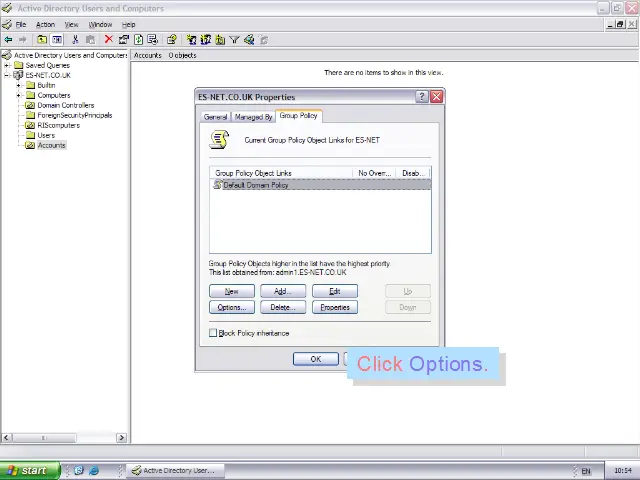Screen dimensions: 640x480
Task: Click the Cut scissors icon
Action: point(75,40)
